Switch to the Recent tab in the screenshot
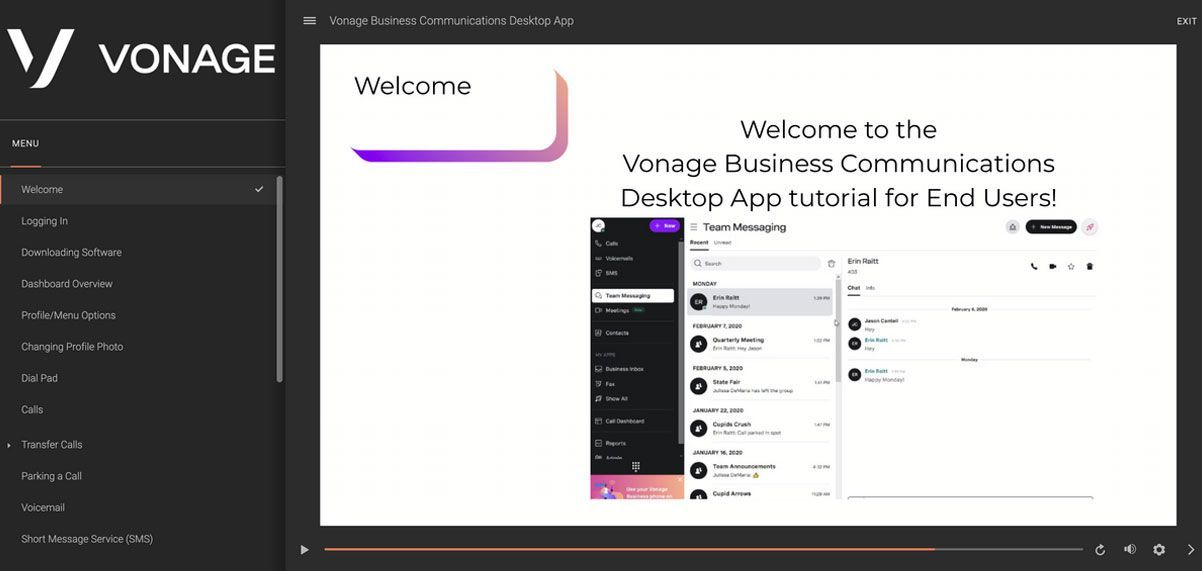 [699, 243]
